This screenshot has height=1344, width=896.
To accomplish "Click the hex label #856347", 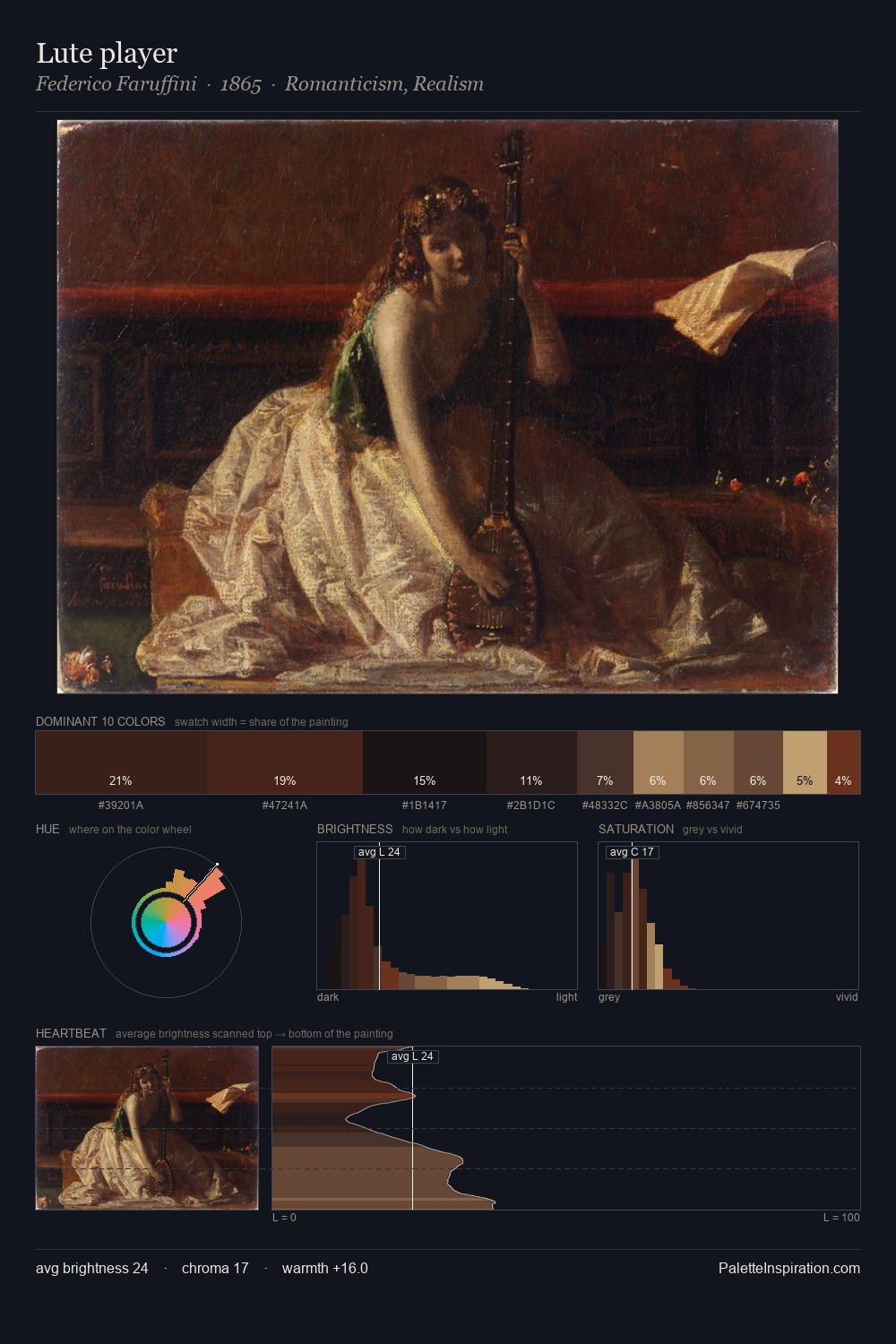I will (x=708, y=806).
